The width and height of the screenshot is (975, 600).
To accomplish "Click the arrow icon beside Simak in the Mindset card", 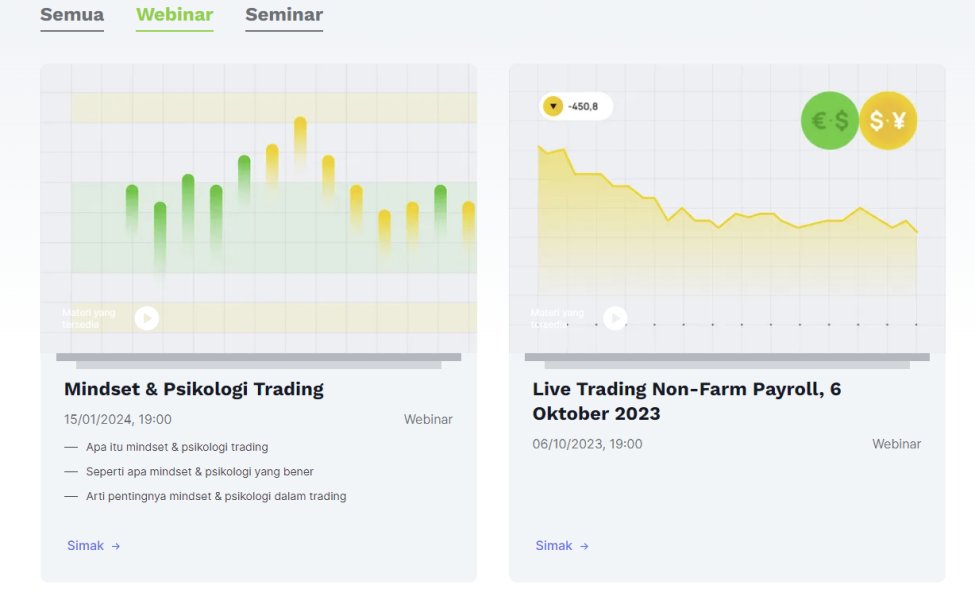I will coord(116,546).
